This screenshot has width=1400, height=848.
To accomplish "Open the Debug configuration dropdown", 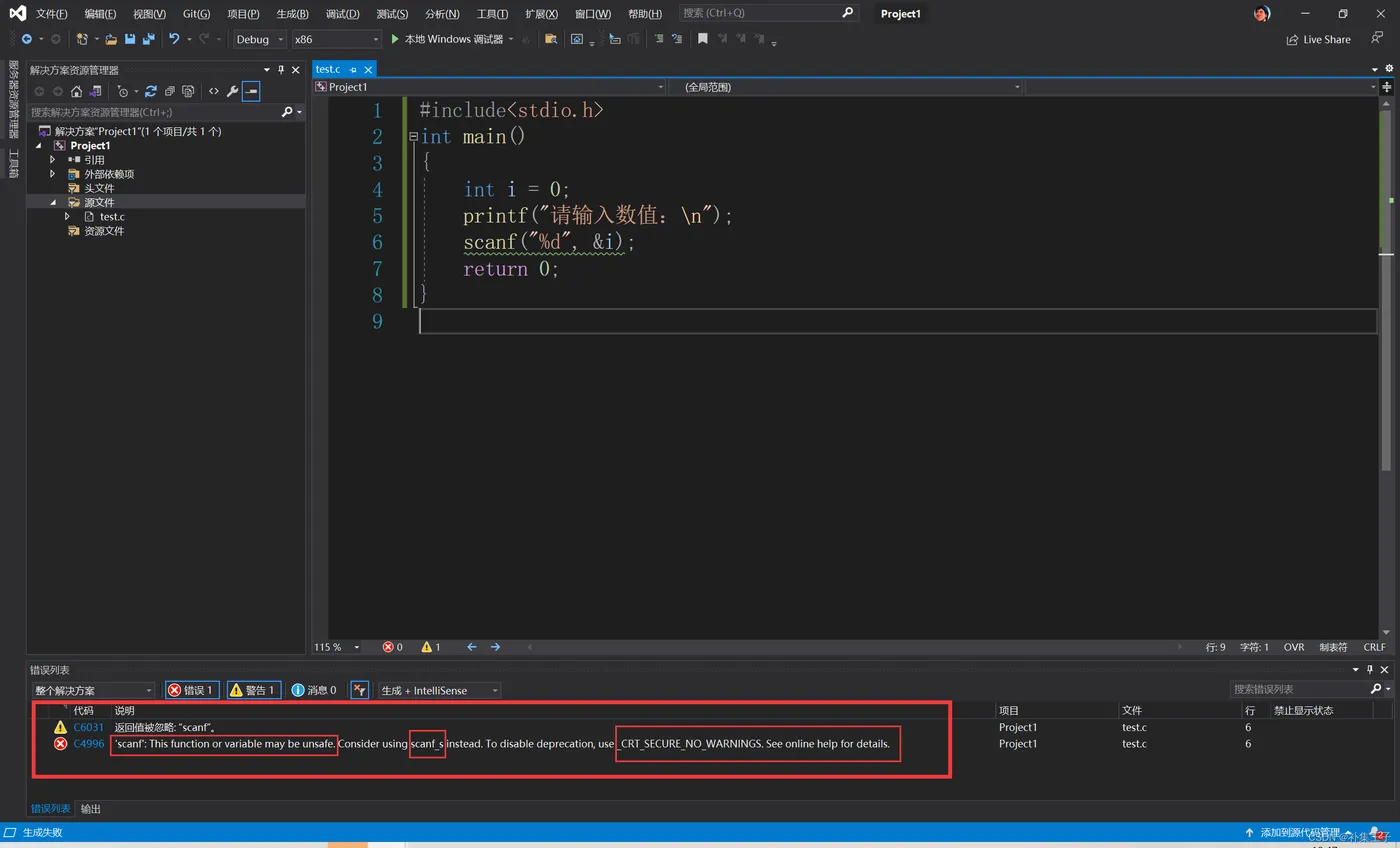I will coord(260,39).
